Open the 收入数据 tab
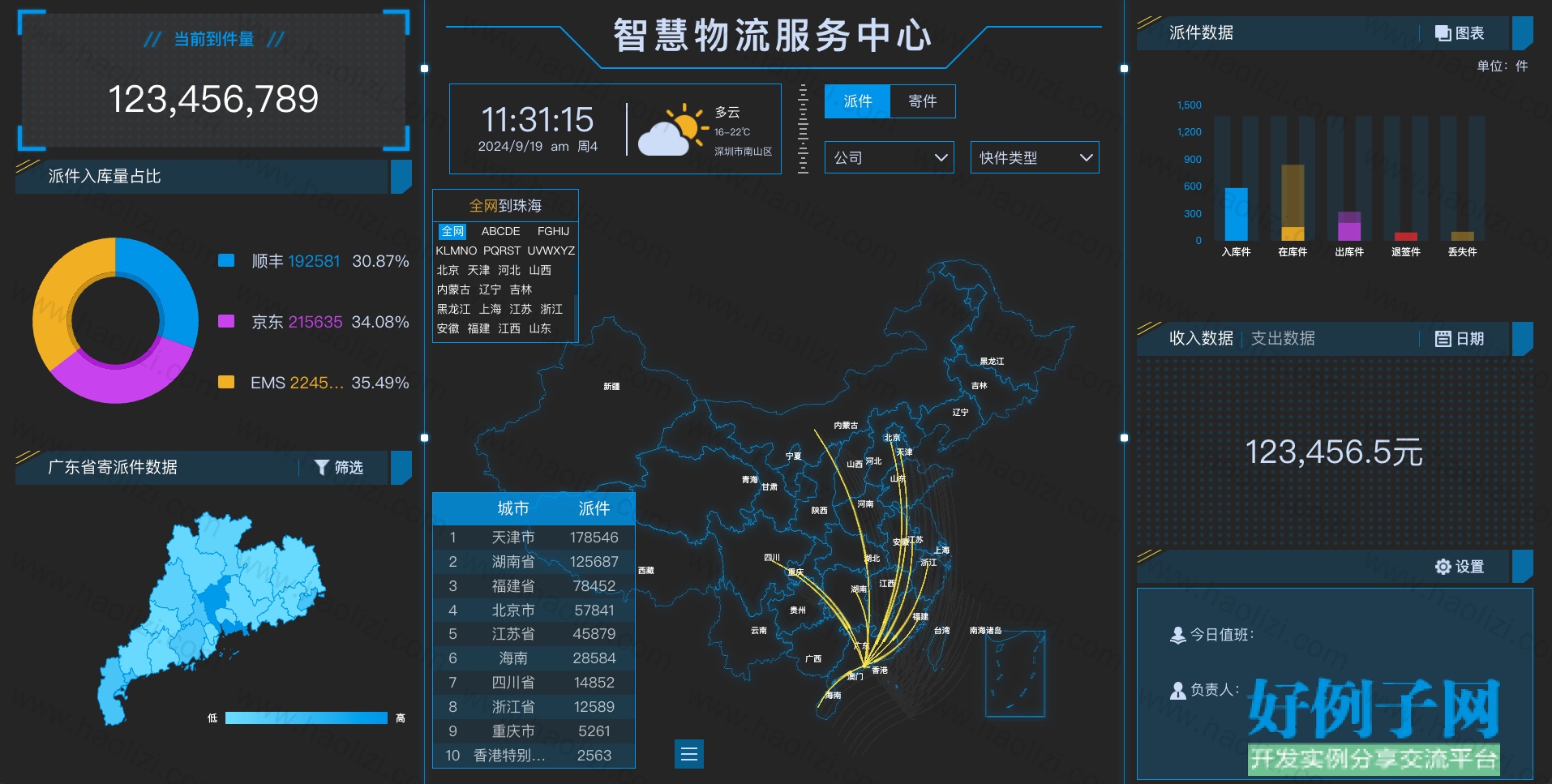Screen dimensions: 1552x784 pos(1201,339)
